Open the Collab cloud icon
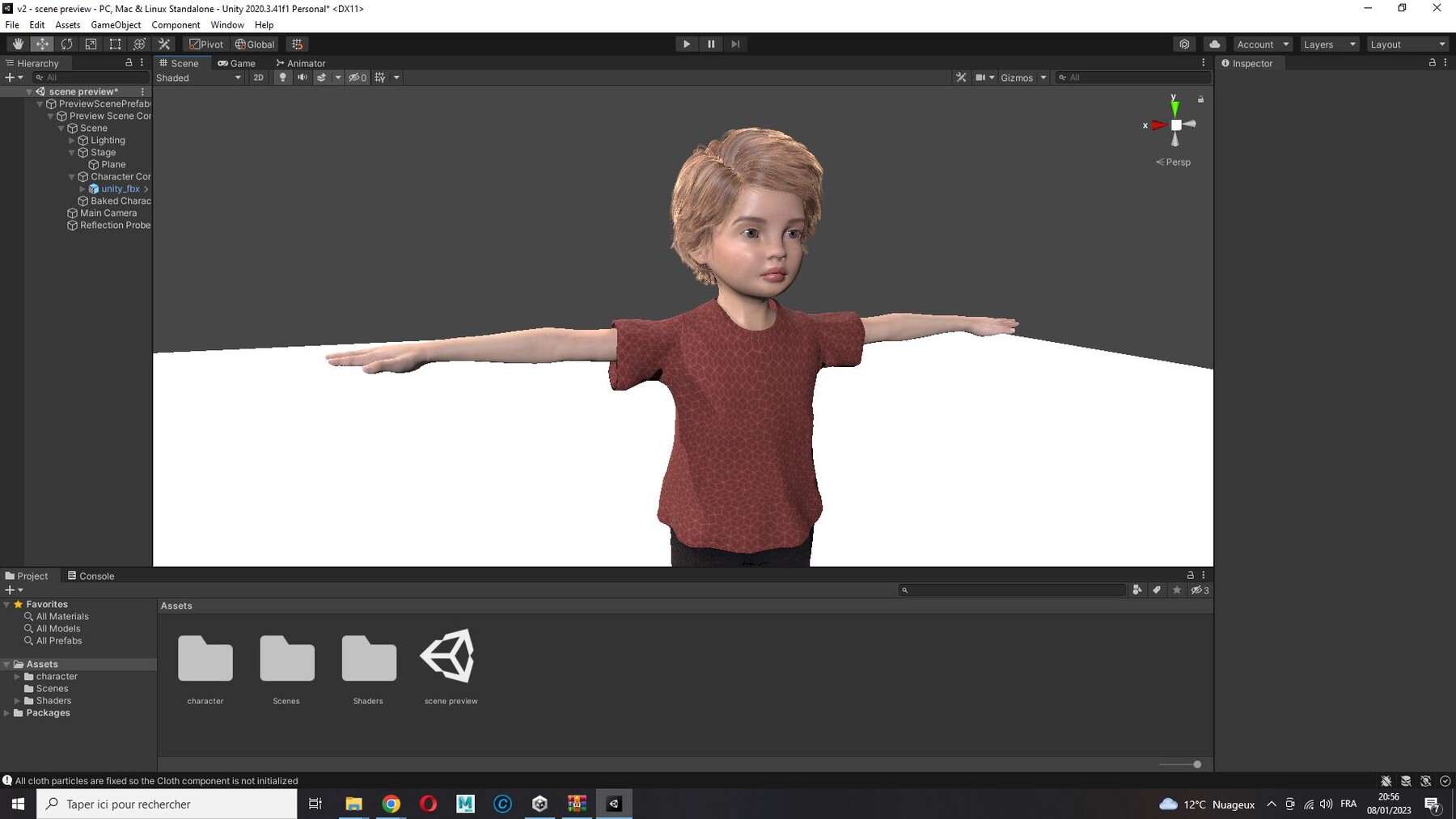This screenshot has height=819, width=1456. coord(1214,44)
